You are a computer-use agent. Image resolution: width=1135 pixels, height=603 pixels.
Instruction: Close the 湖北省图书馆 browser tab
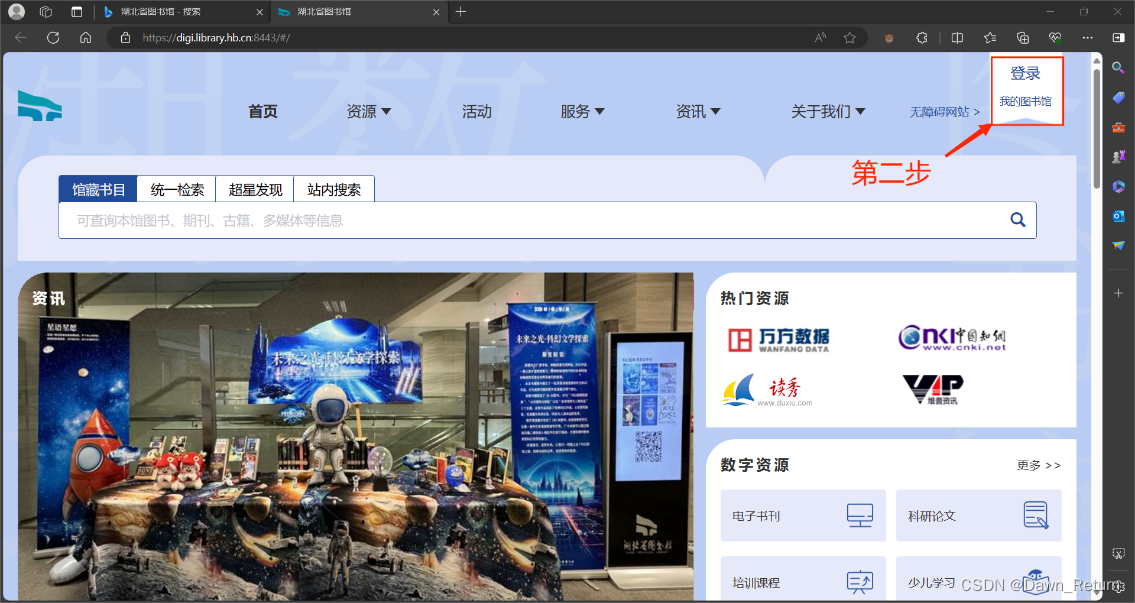click(436, 12)
